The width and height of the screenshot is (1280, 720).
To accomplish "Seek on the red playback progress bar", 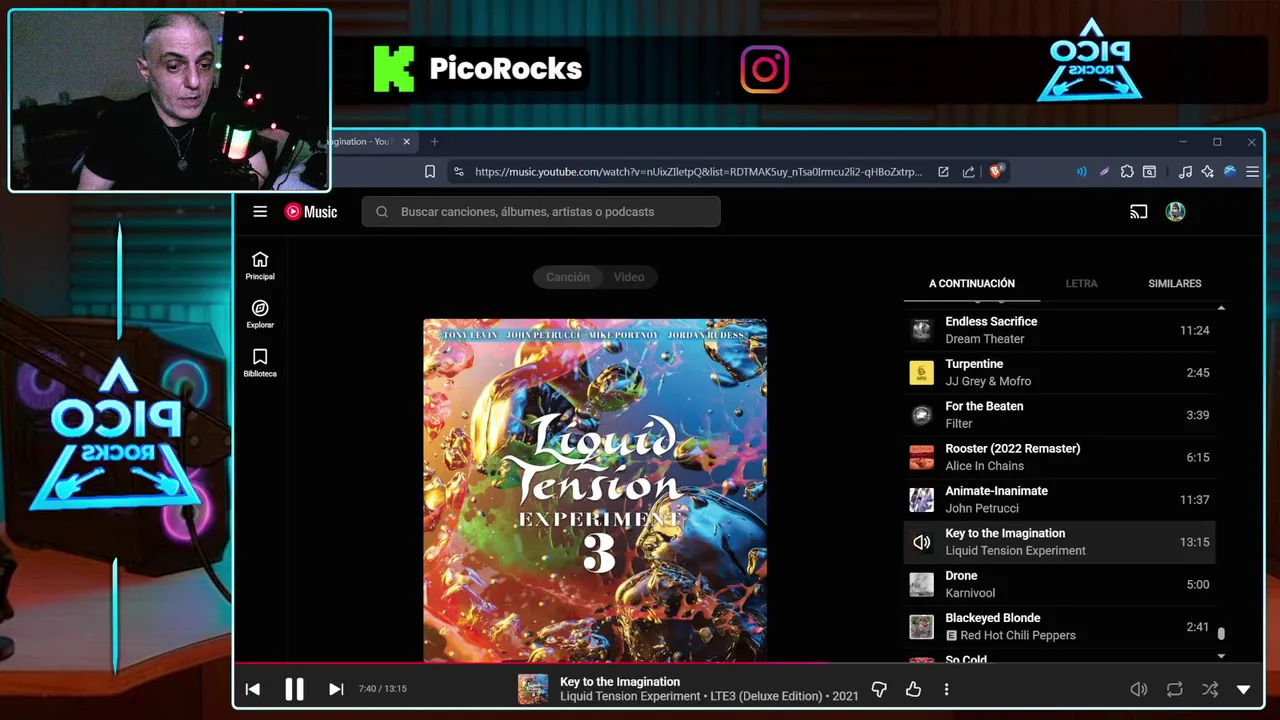I will click(x=748, y=662).
